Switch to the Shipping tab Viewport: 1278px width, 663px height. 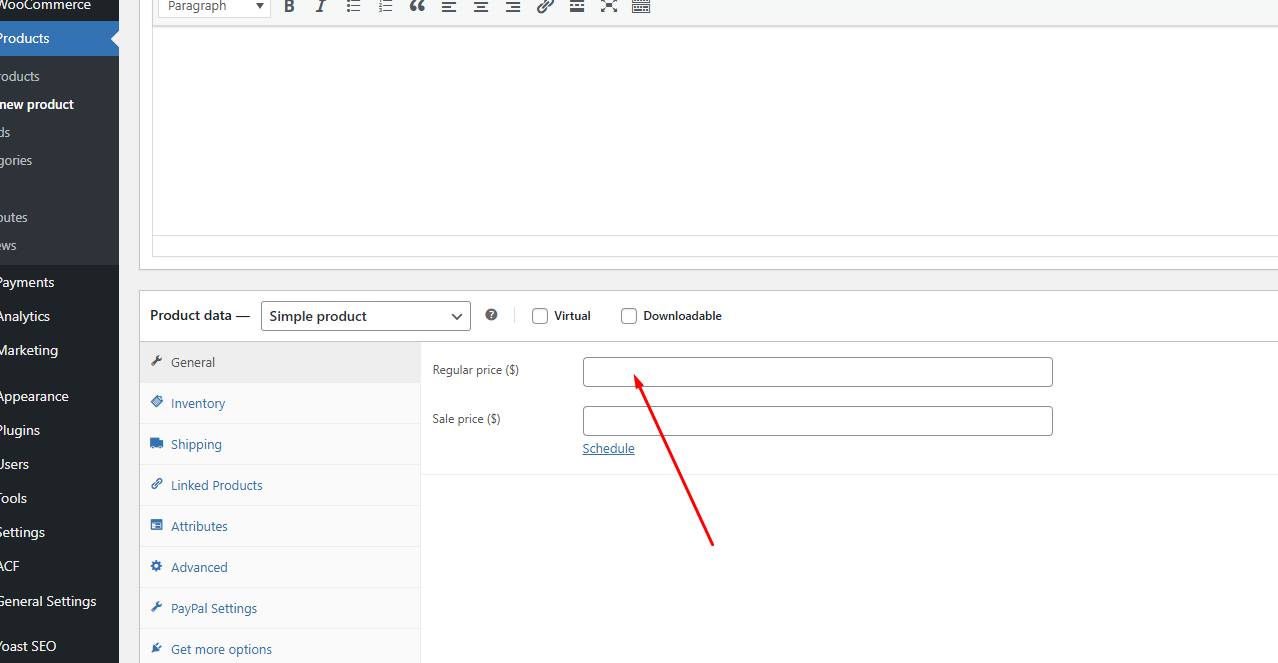(196, 444)
